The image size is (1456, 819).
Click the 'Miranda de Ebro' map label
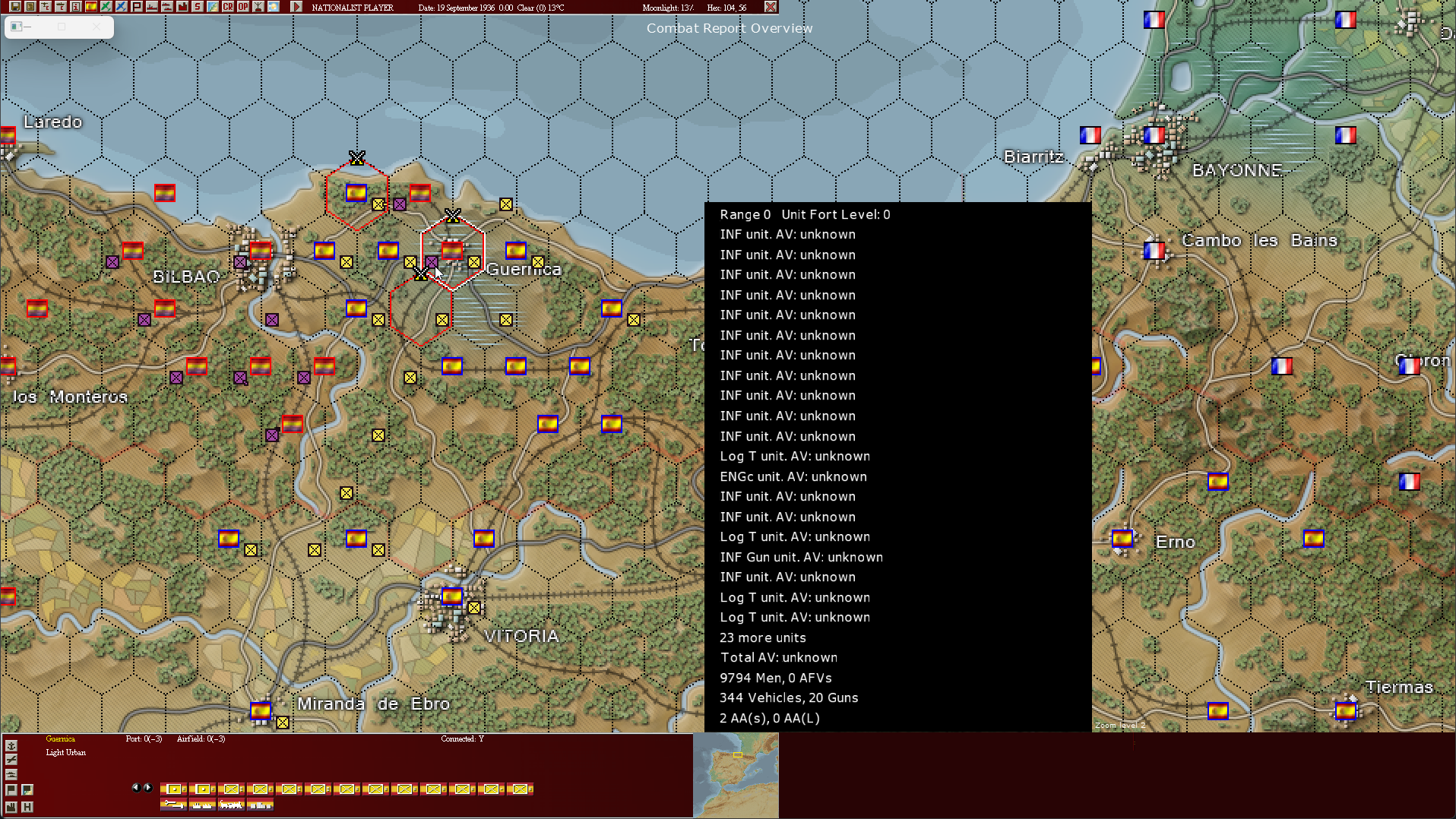pyautogui.click(x=373, y=704)
